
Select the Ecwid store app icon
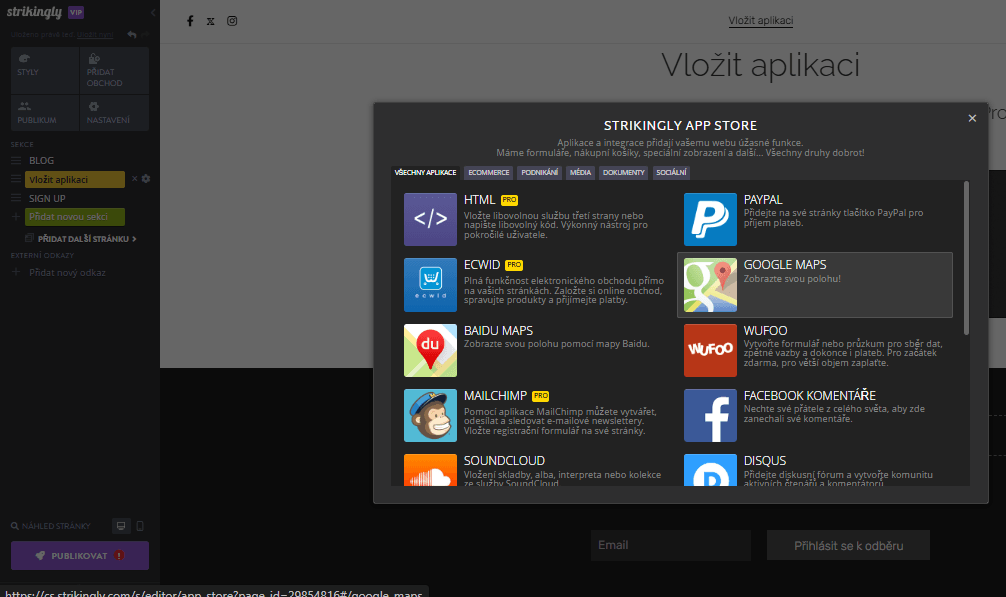point(431,285)
